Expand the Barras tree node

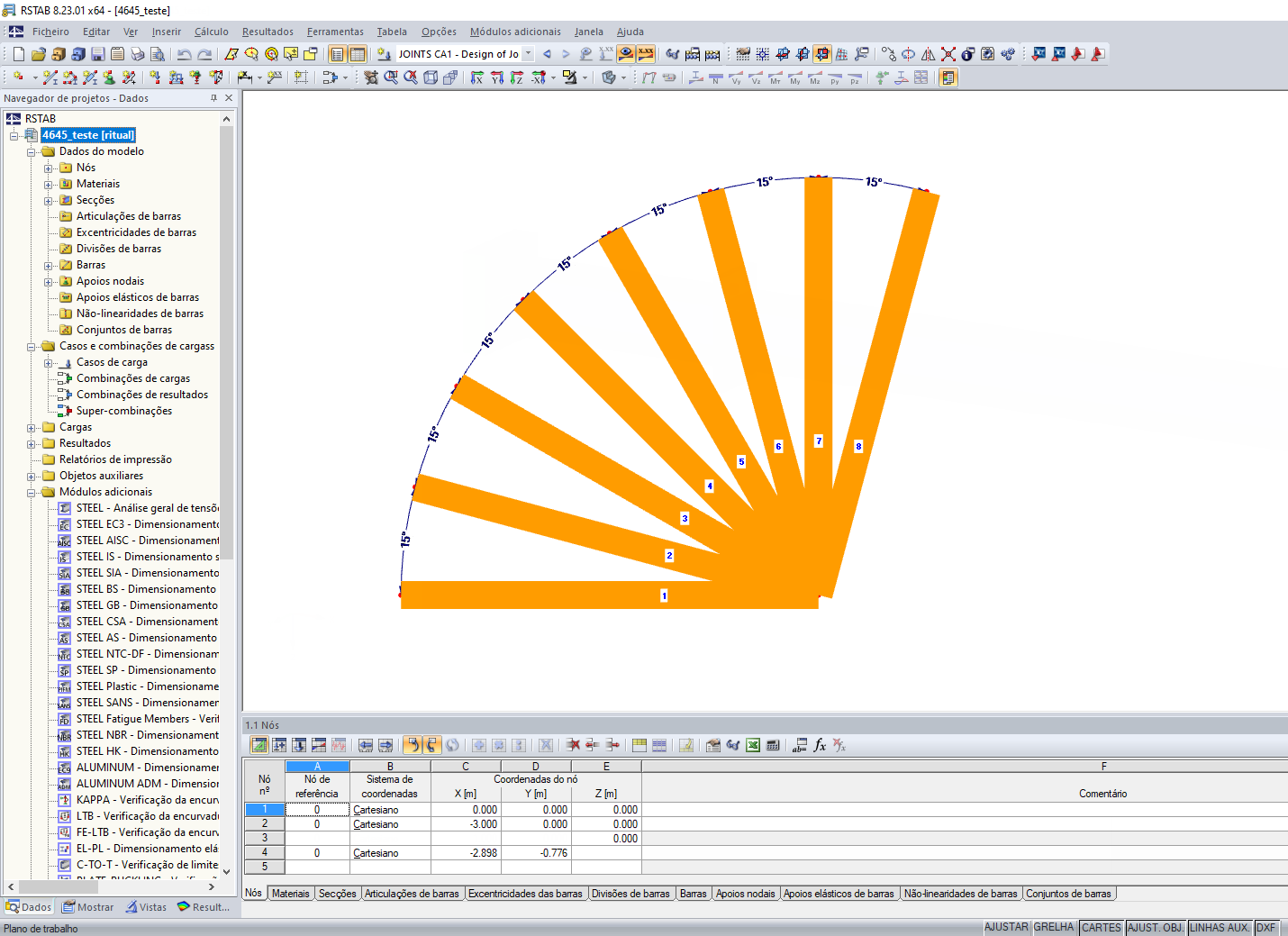coord(49,266)
